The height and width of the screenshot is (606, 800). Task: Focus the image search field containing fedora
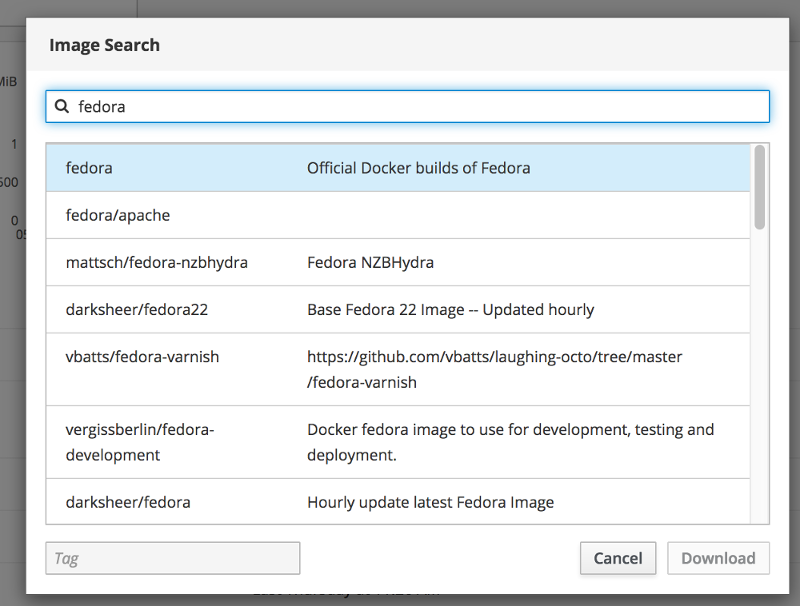[x=407, y=106]
